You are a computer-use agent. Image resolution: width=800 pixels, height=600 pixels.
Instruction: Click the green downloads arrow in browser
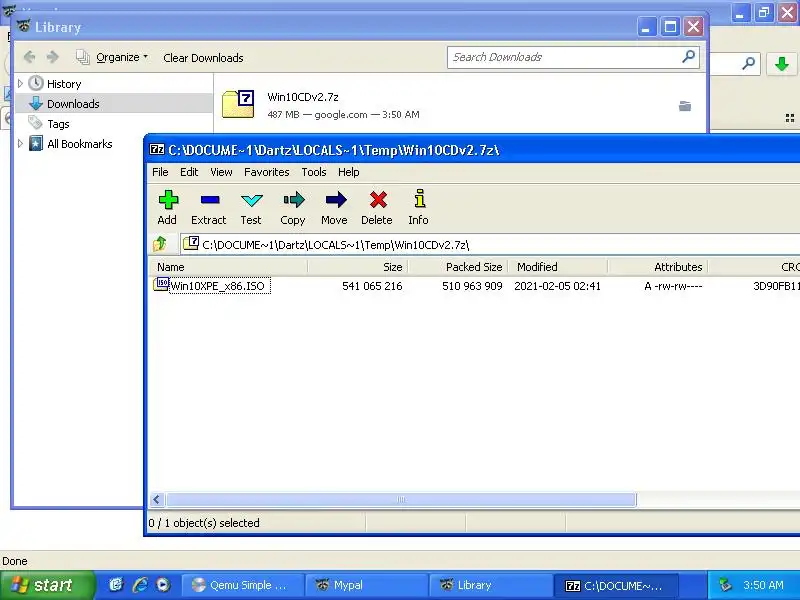tap(782, 64)
